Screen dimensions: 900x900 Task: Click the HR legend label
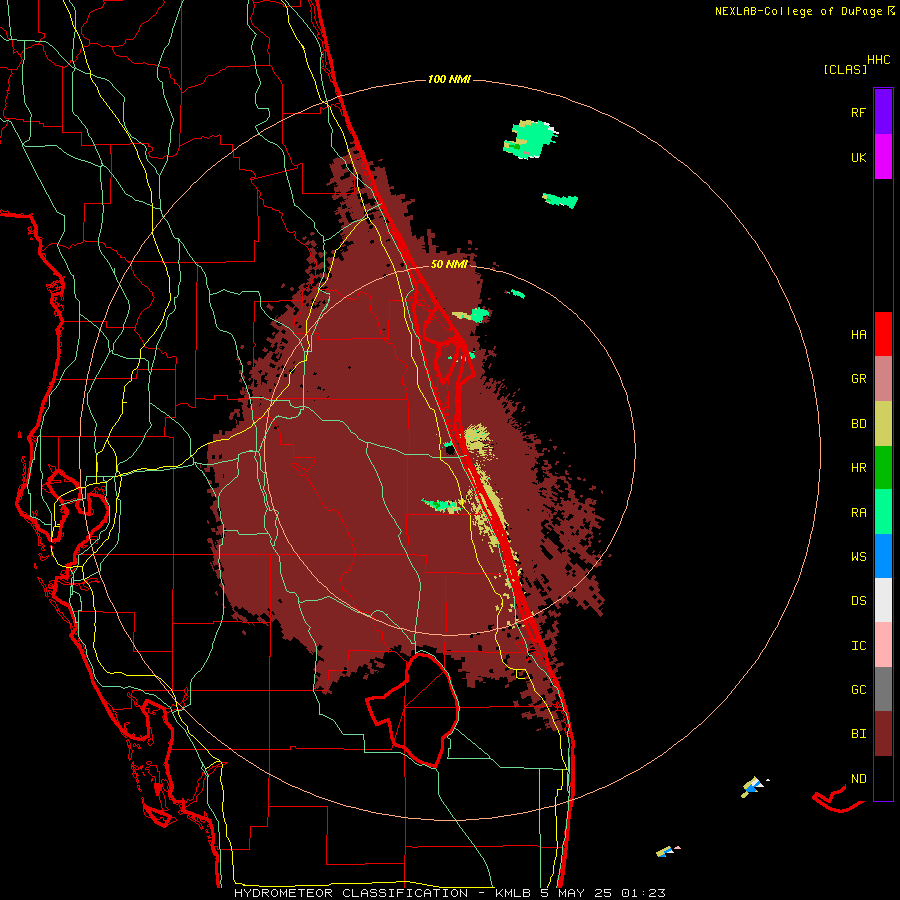[x=858, y=468]
